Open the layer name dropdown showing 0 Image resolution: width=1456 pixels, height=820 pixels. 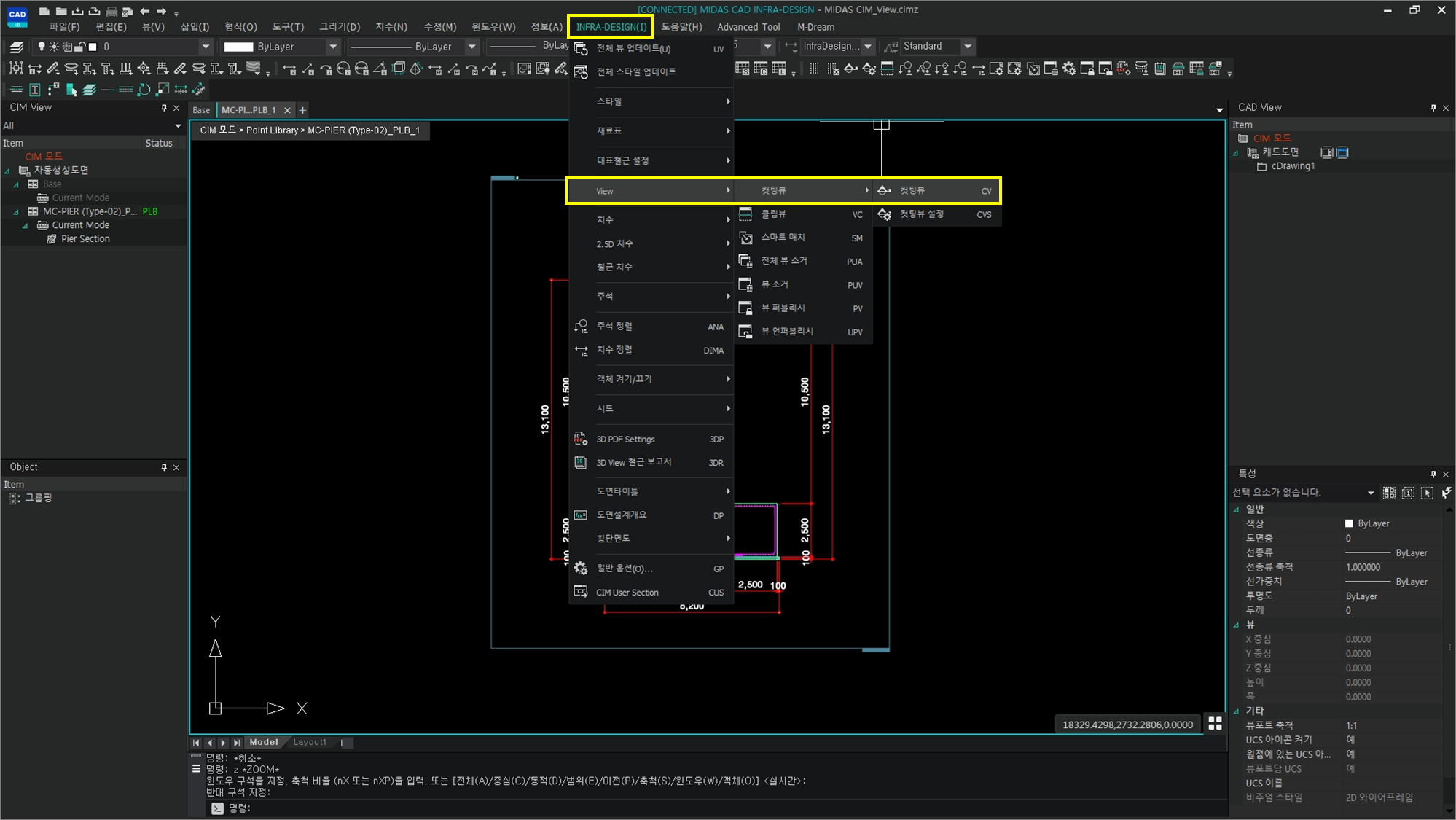pos(206,47)
